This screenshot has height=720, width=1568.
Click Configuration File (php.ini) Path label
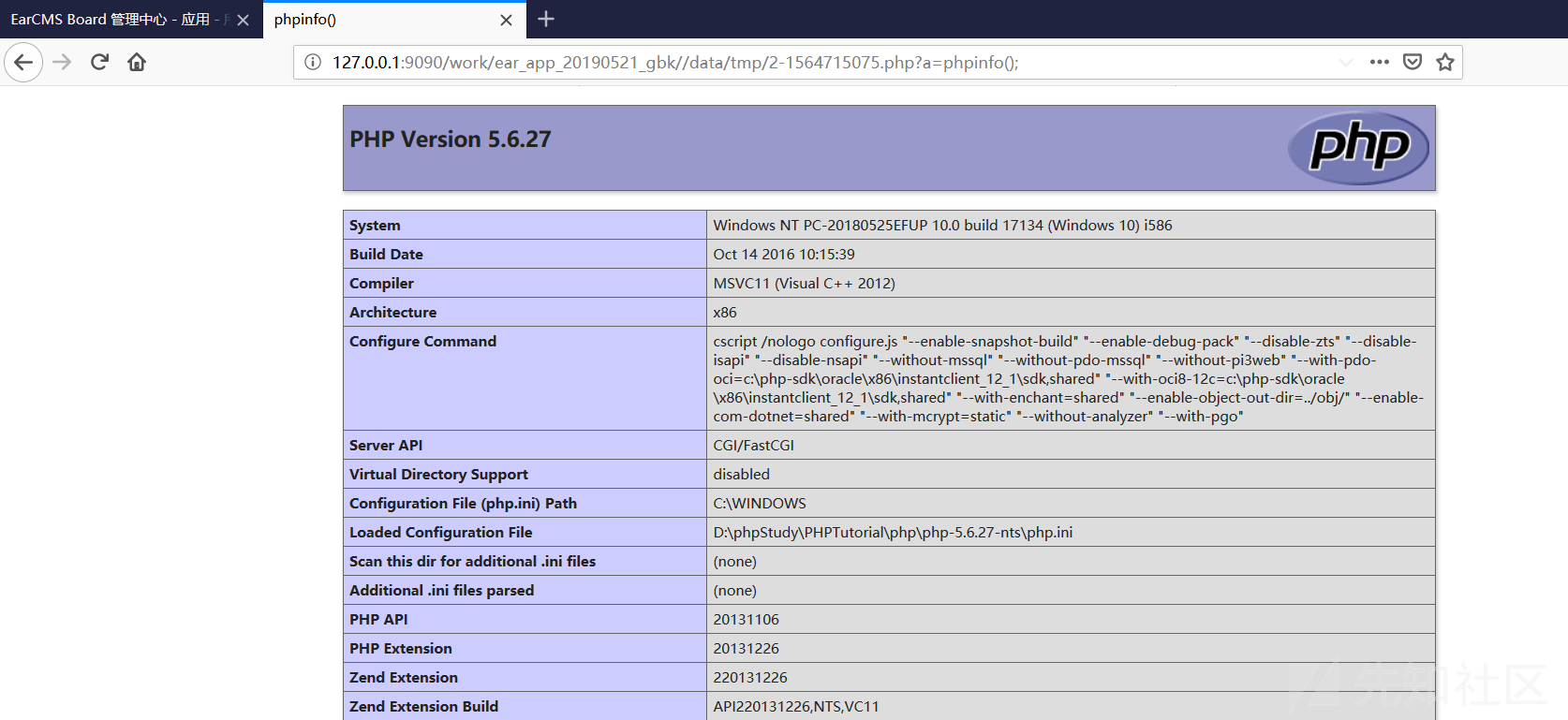[x=463, y=504]
